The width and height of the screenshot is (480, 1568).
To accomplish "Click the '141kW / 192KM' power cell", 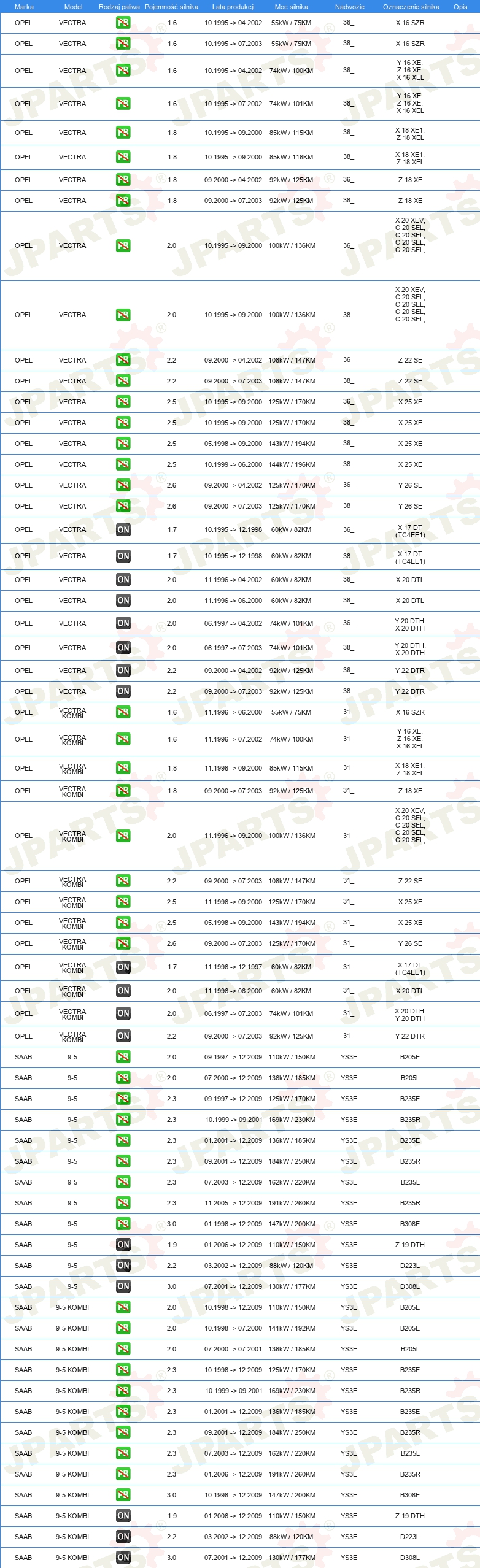I will [x=292, y=1328].
